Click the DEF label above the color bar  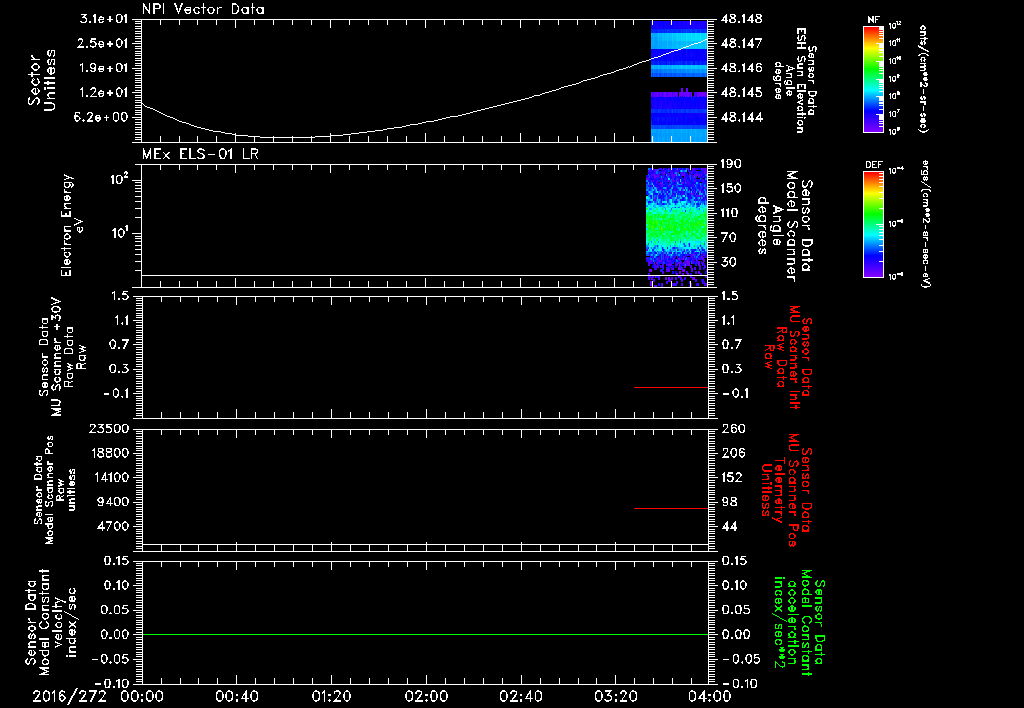click(x=874, y=165)
